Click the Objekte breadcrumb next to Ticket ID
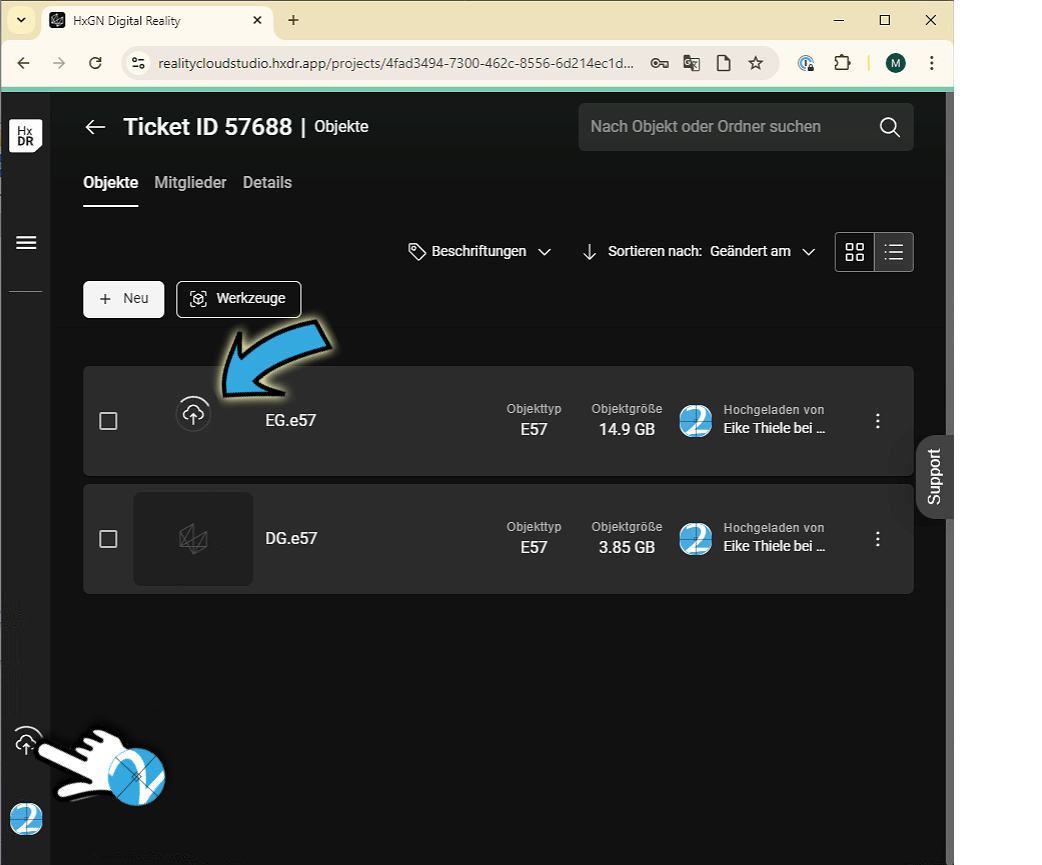The width and height of the screenshot is (1042, 865). tap(342, 127)
